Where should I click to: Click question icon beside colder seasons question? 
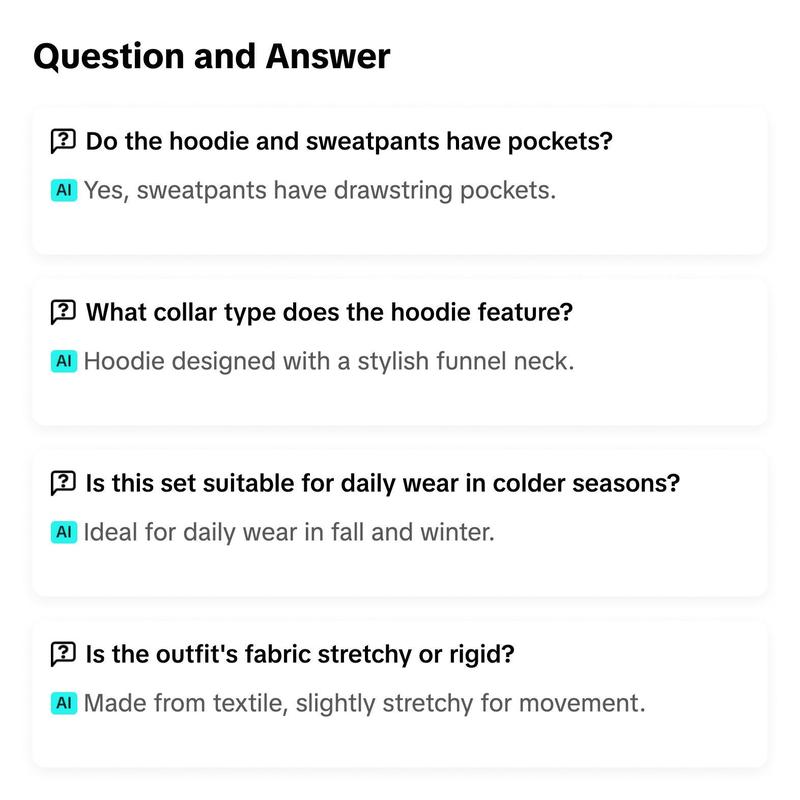pos(63,483)
